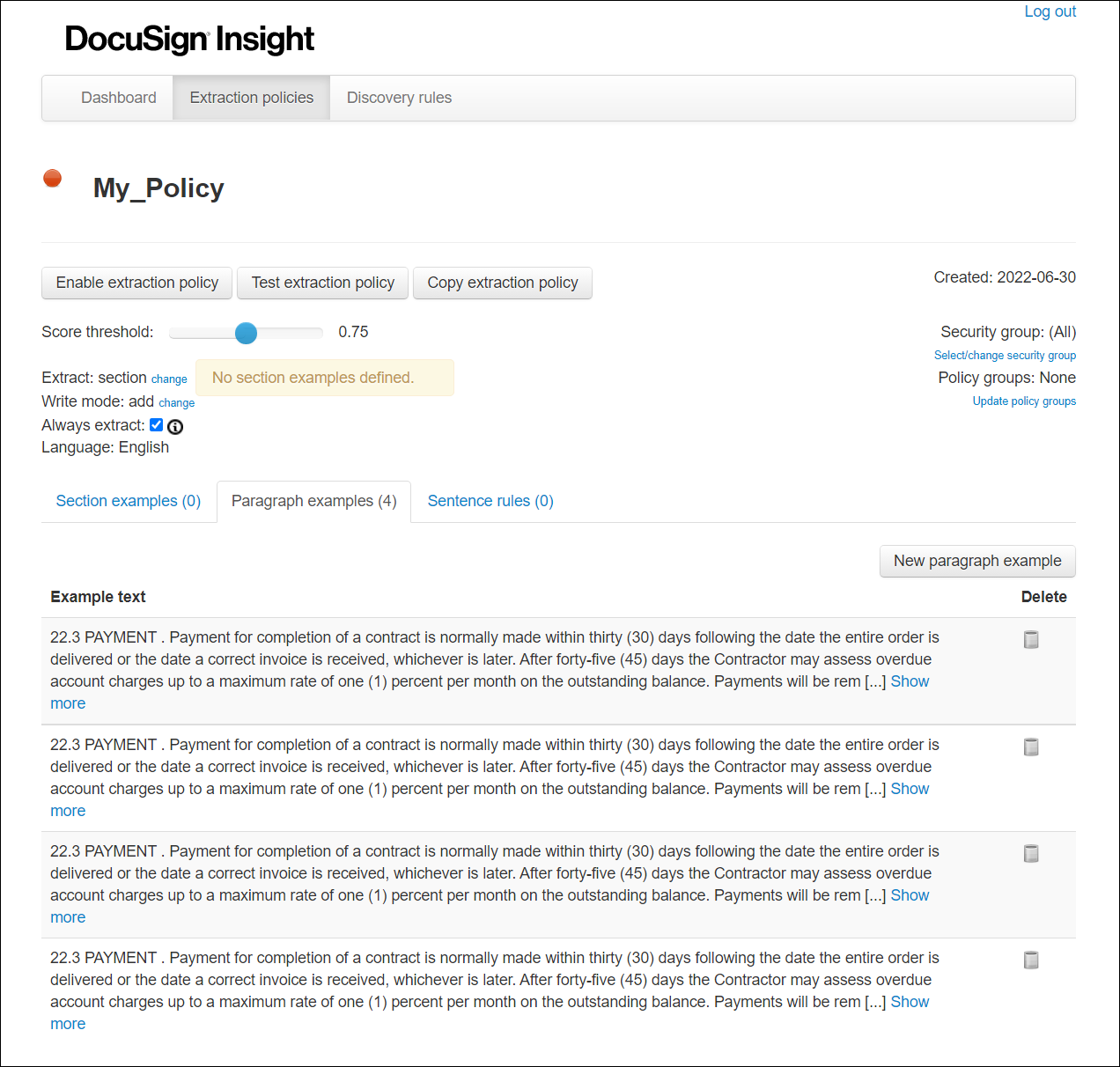The image size is (1120, 1067).
Task: Expand fourth example with Show more
Action: 910,1002
